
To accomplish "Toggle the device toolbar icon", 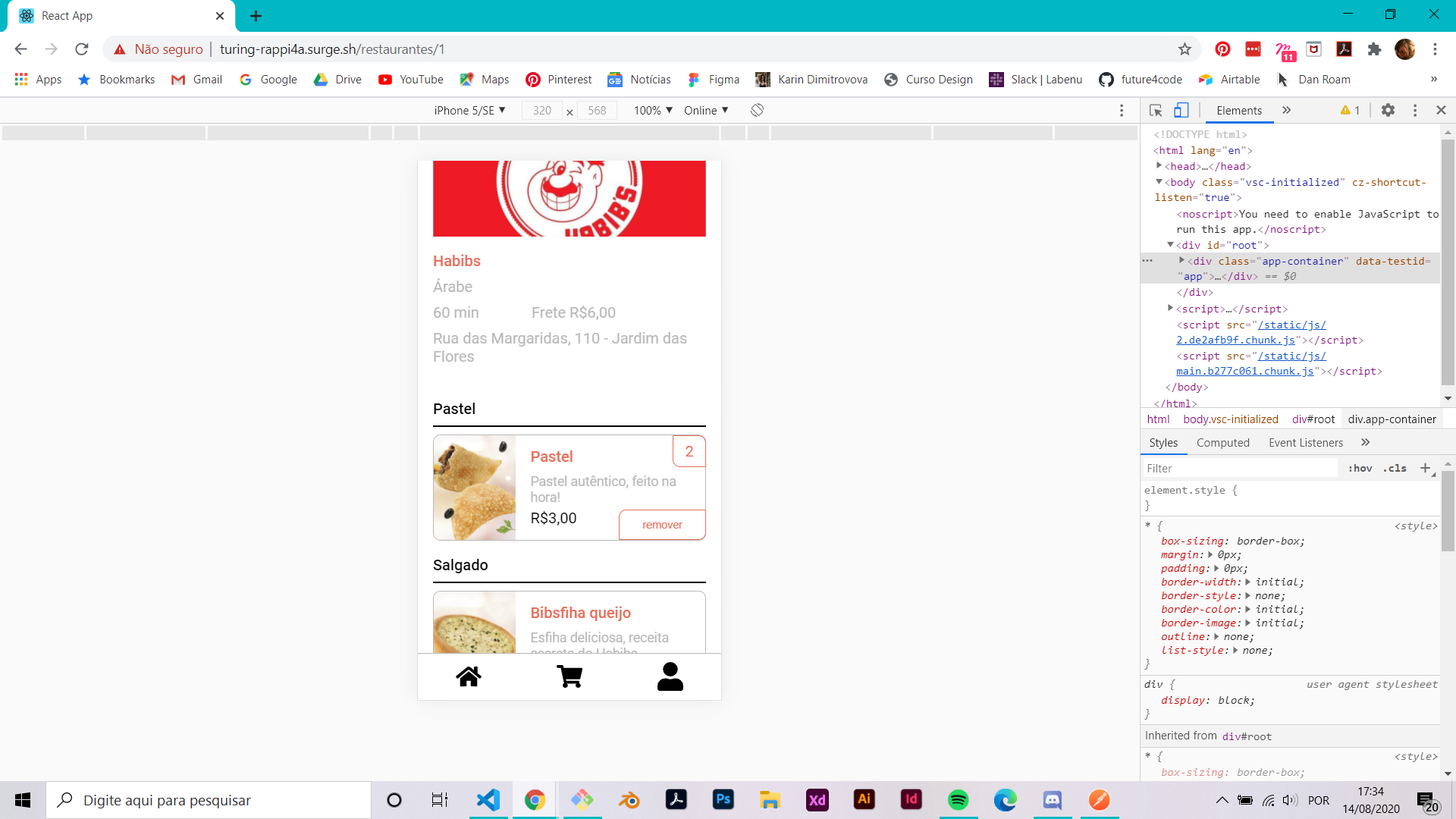I will coord(1181,110).
